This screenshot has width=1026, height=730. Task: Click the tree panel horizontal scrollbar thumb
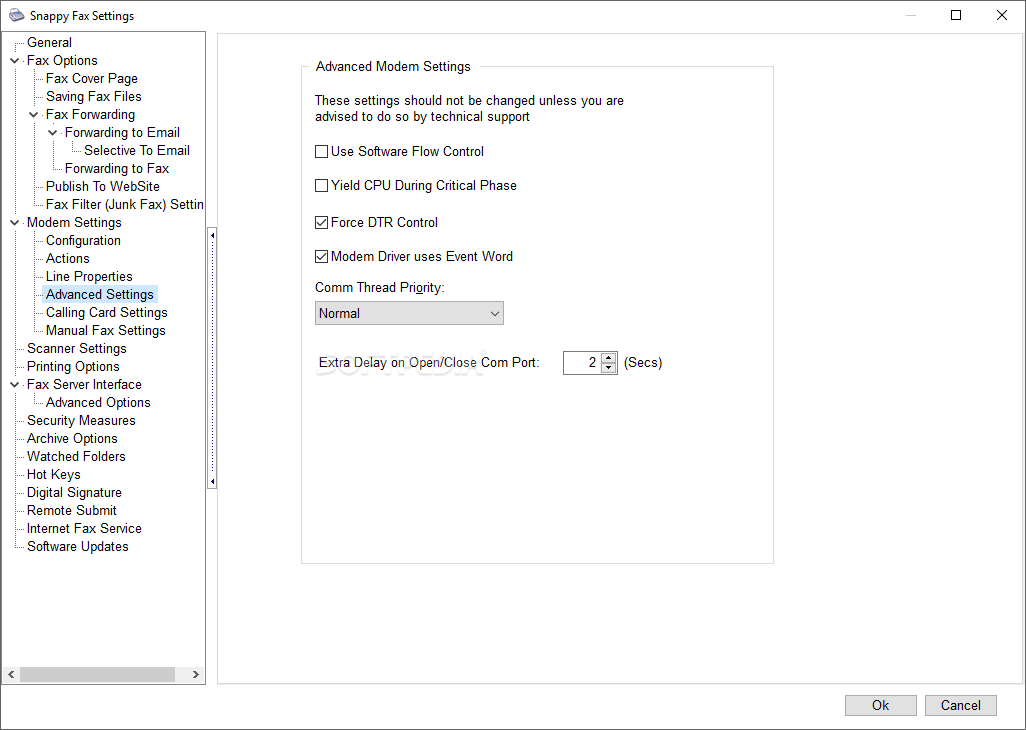pyautogui.click(x=97, y=674)
